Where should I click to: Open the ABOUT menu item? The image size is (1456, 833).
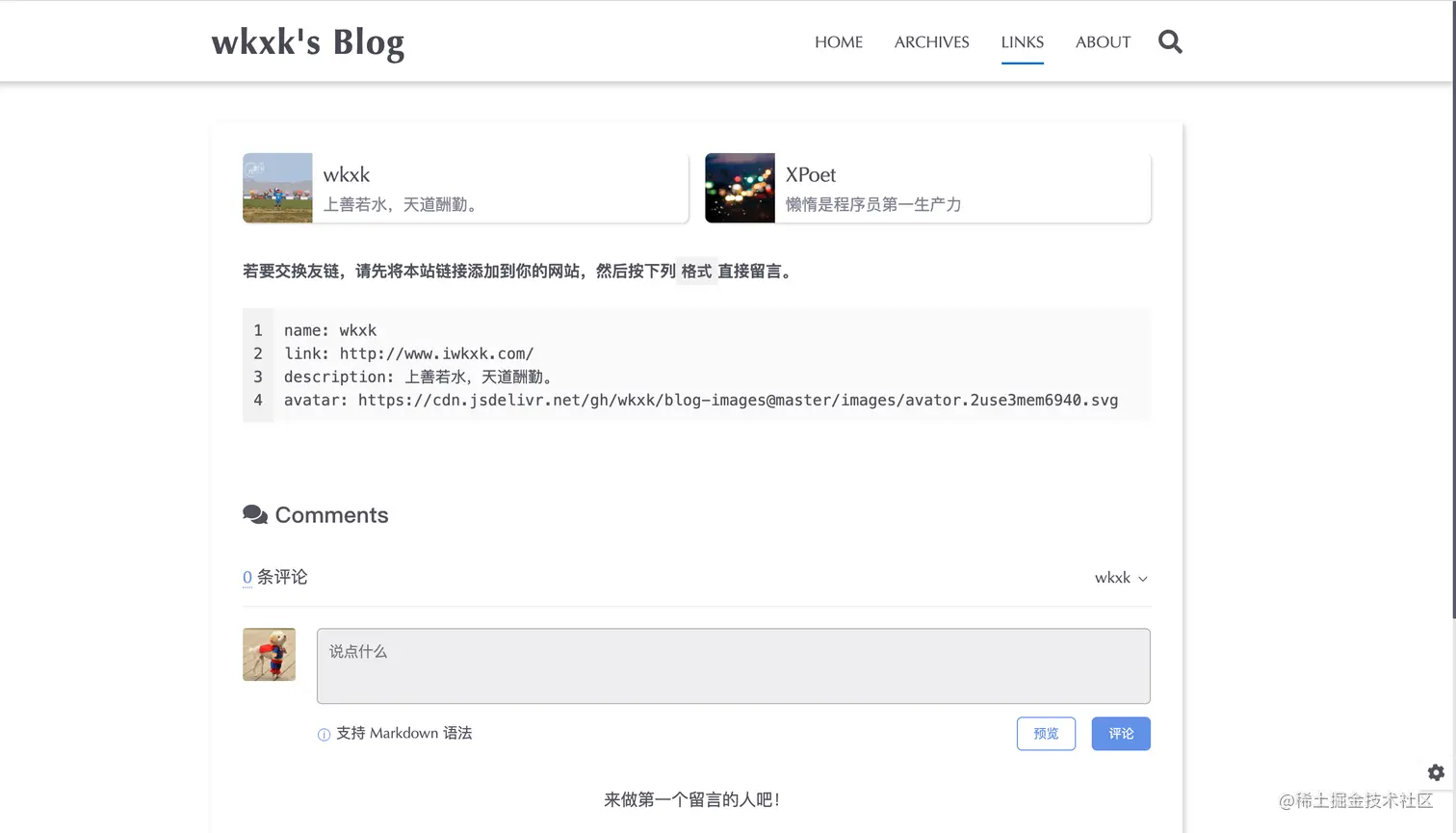click(1103, 42)
